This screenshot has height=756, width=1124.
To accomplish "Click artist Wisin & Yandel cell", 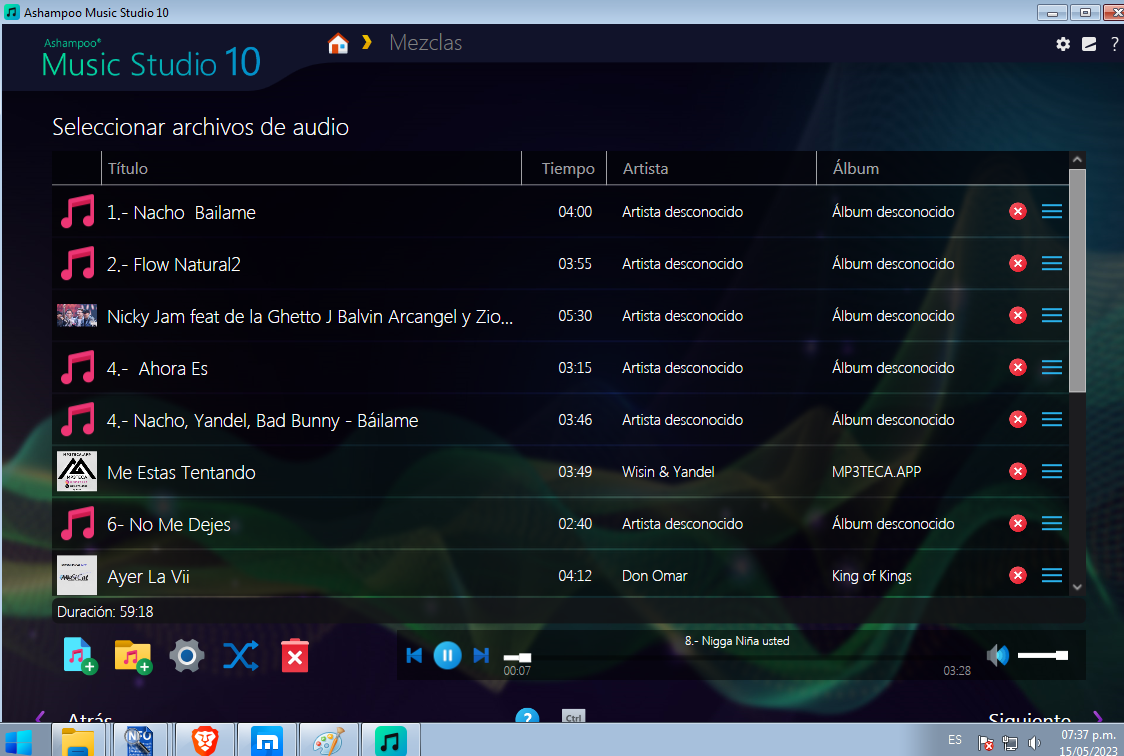I will 668,472.
